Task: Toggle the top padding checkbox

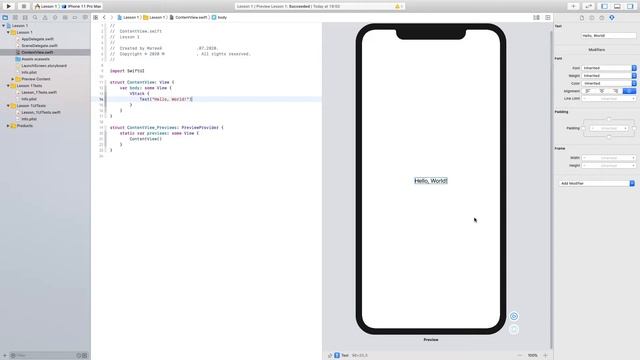Action: point(609,119)
